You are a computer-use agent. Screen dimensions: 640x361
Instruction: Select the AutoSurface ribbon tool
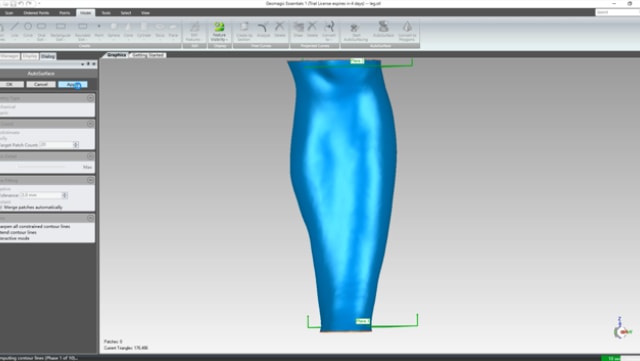pos(383,29)
